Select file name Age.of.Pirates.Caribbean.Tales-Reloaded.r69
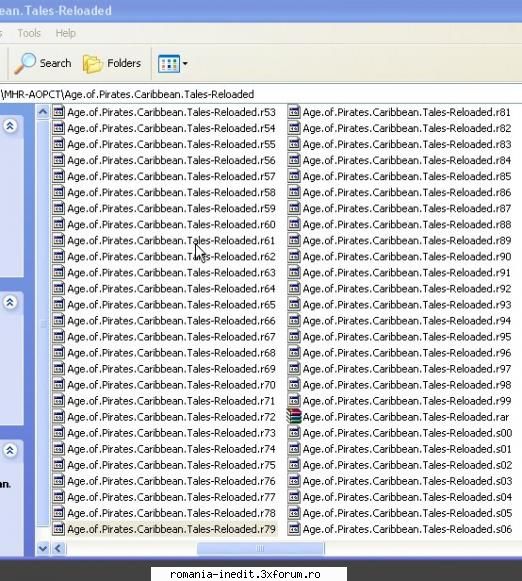This screenshot has width=522, height=581. point(172,369)
